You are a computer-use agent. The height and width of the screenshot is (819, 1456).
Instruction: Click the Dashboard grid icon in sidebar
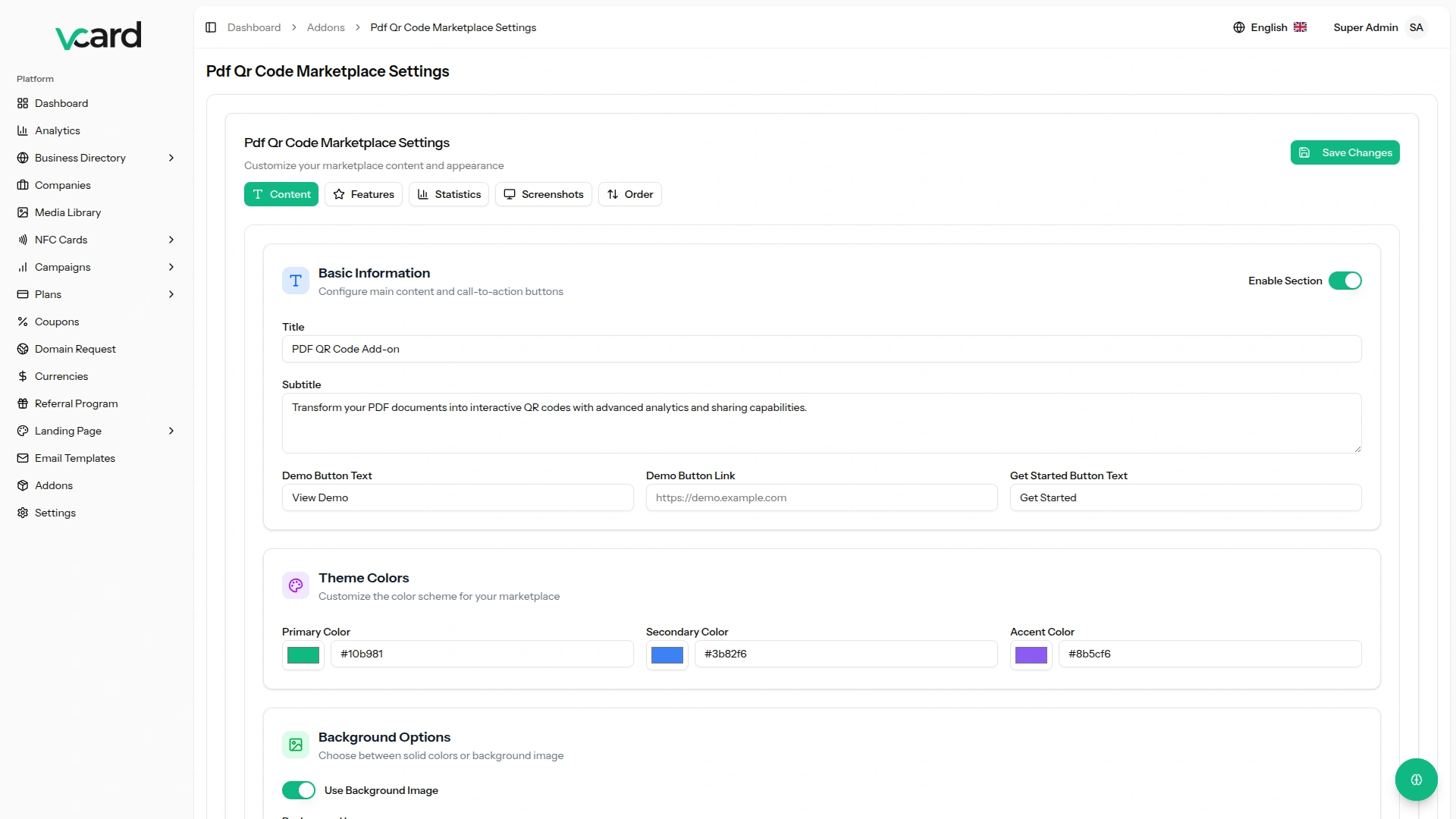tap(23, 103)
